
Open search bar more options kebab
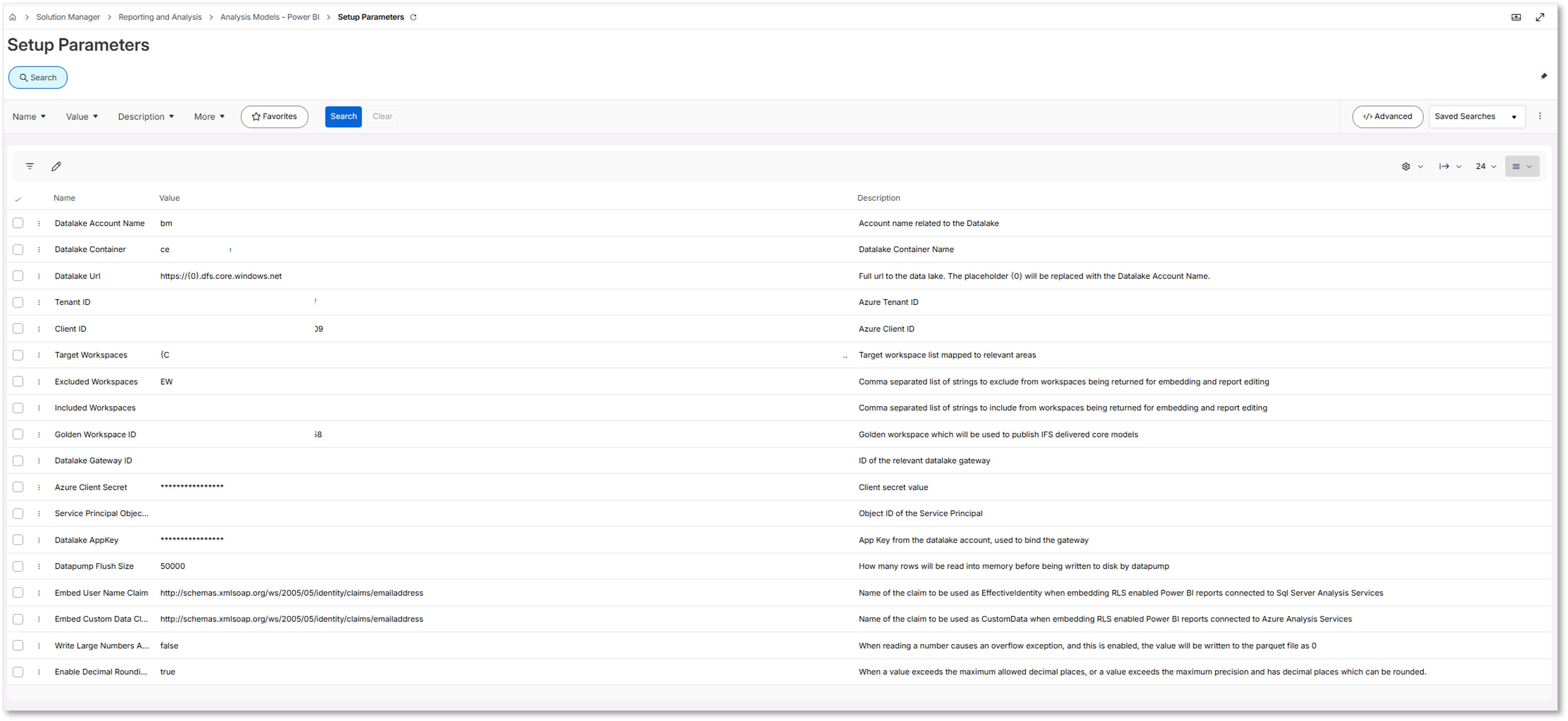coord(1539,116)
